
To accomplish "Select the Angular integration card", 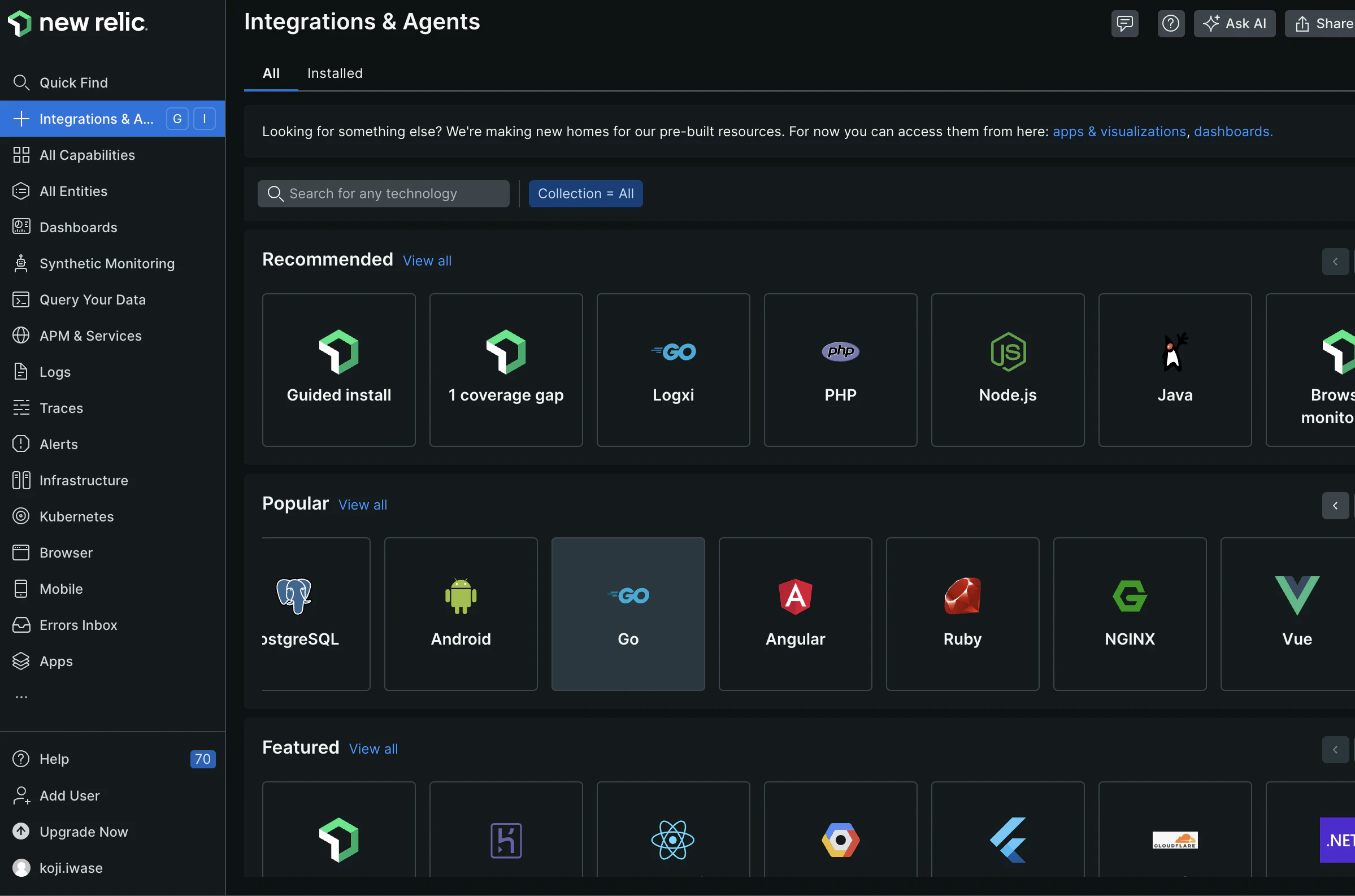I will 795,614.
